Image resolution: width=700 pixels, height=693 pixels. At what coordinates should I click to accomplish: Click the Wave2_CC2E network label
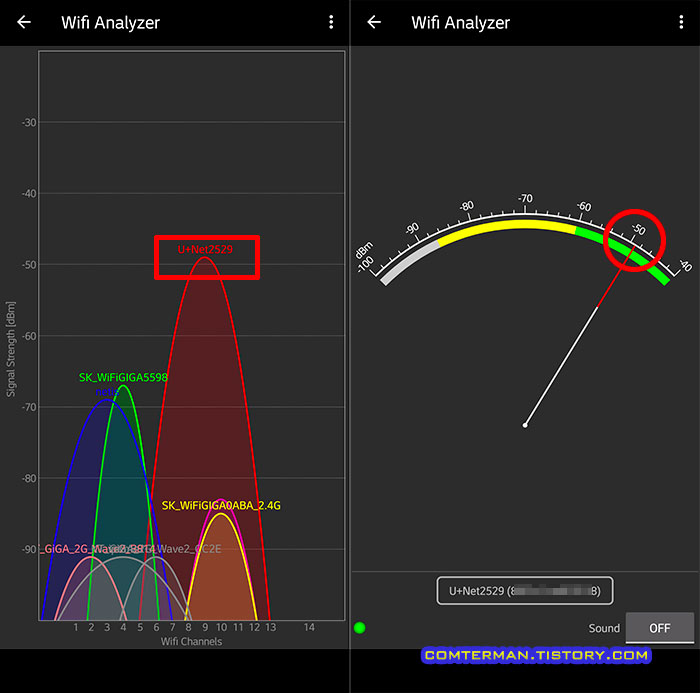[188, 549]
